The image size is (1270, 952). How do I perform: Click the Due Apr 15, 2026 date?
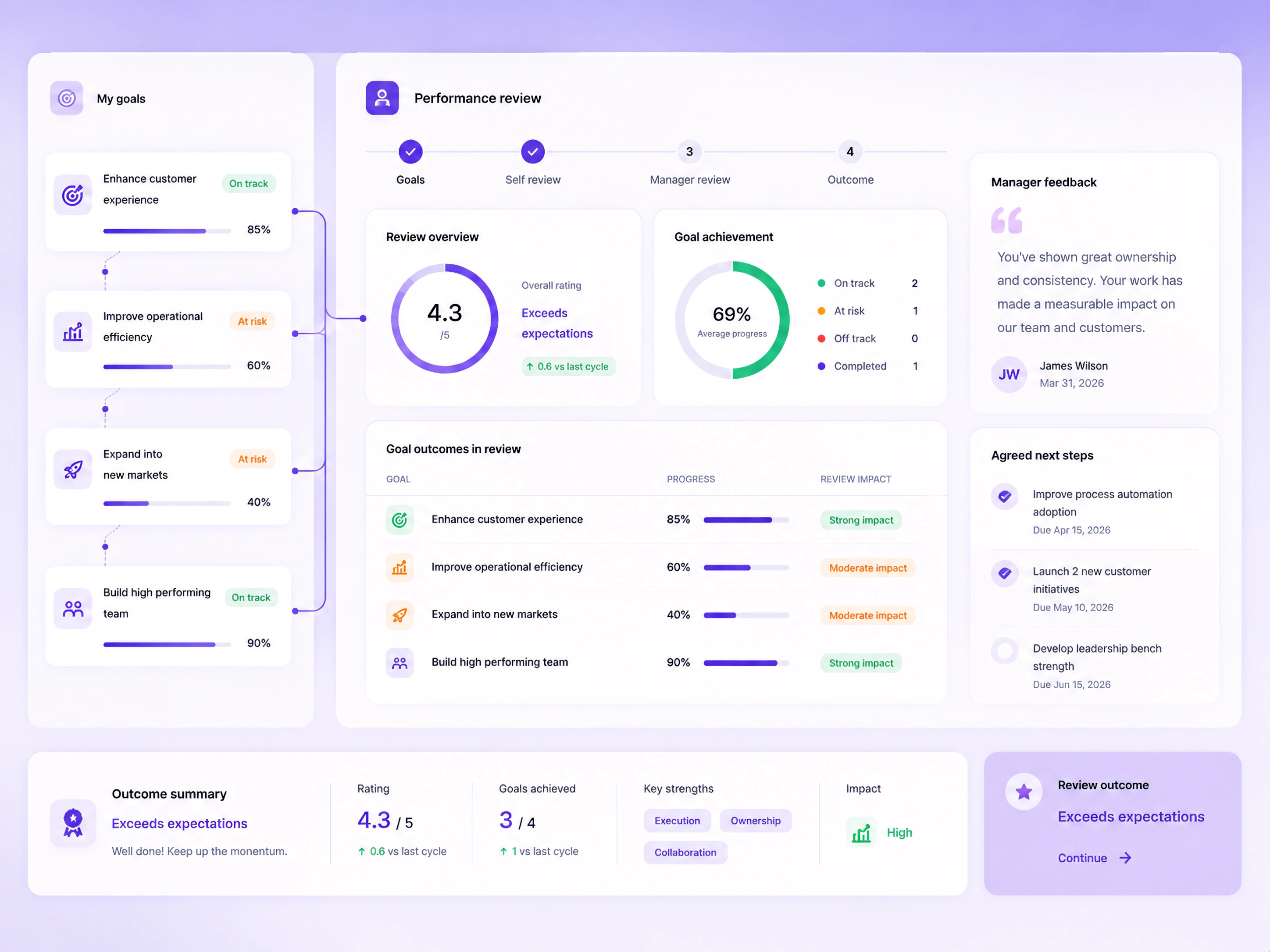tap(1071, 530)
